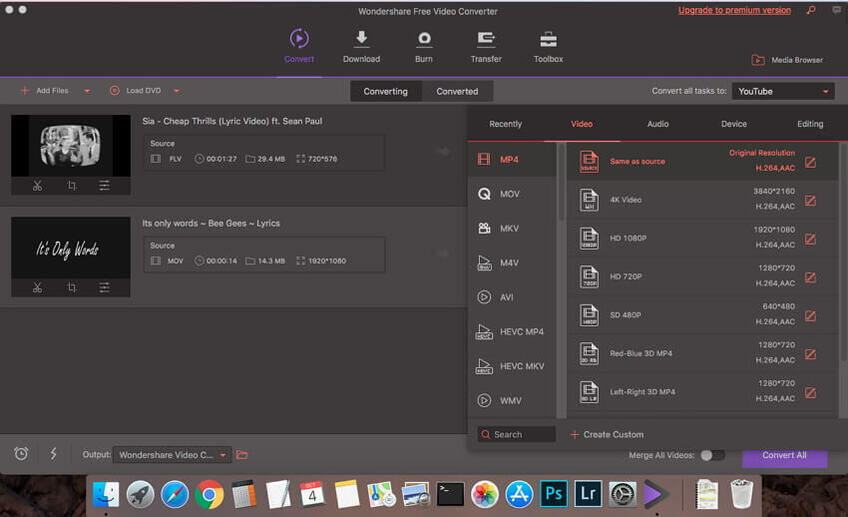
Task: Open the Toolbox section
Action: 548,46
